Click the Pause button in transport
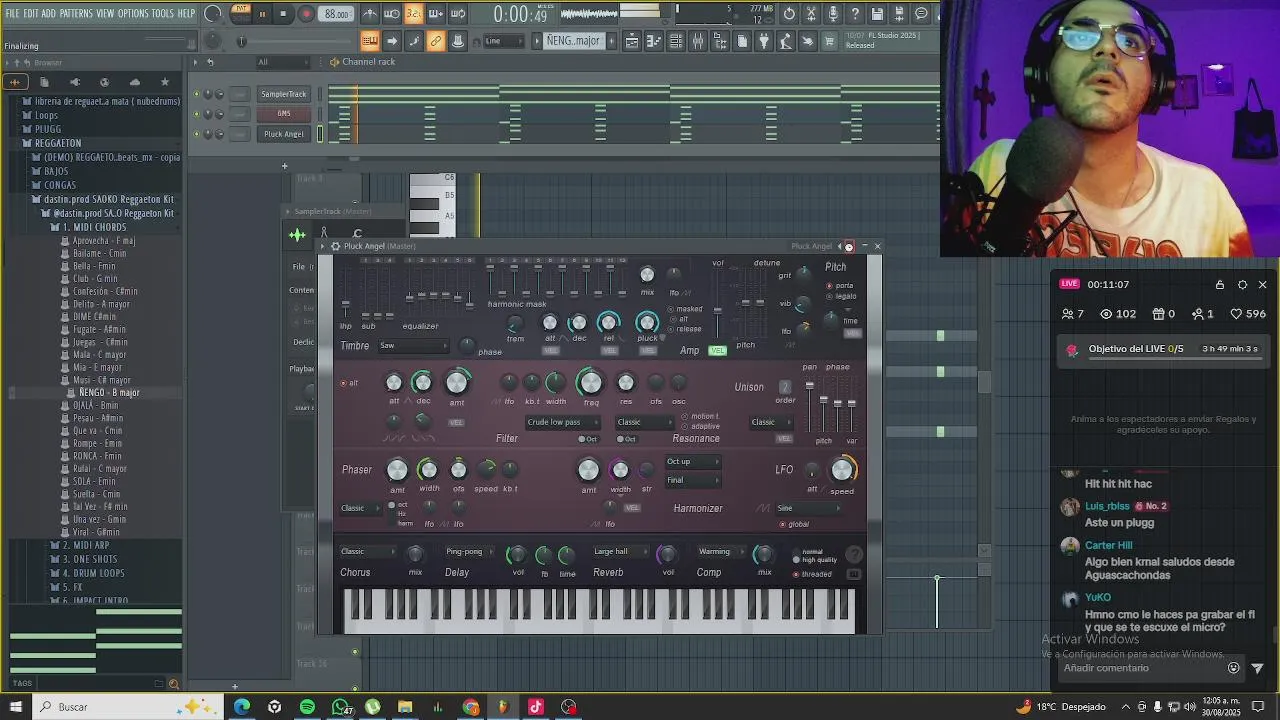1280x720 pixels. [262, 14]
